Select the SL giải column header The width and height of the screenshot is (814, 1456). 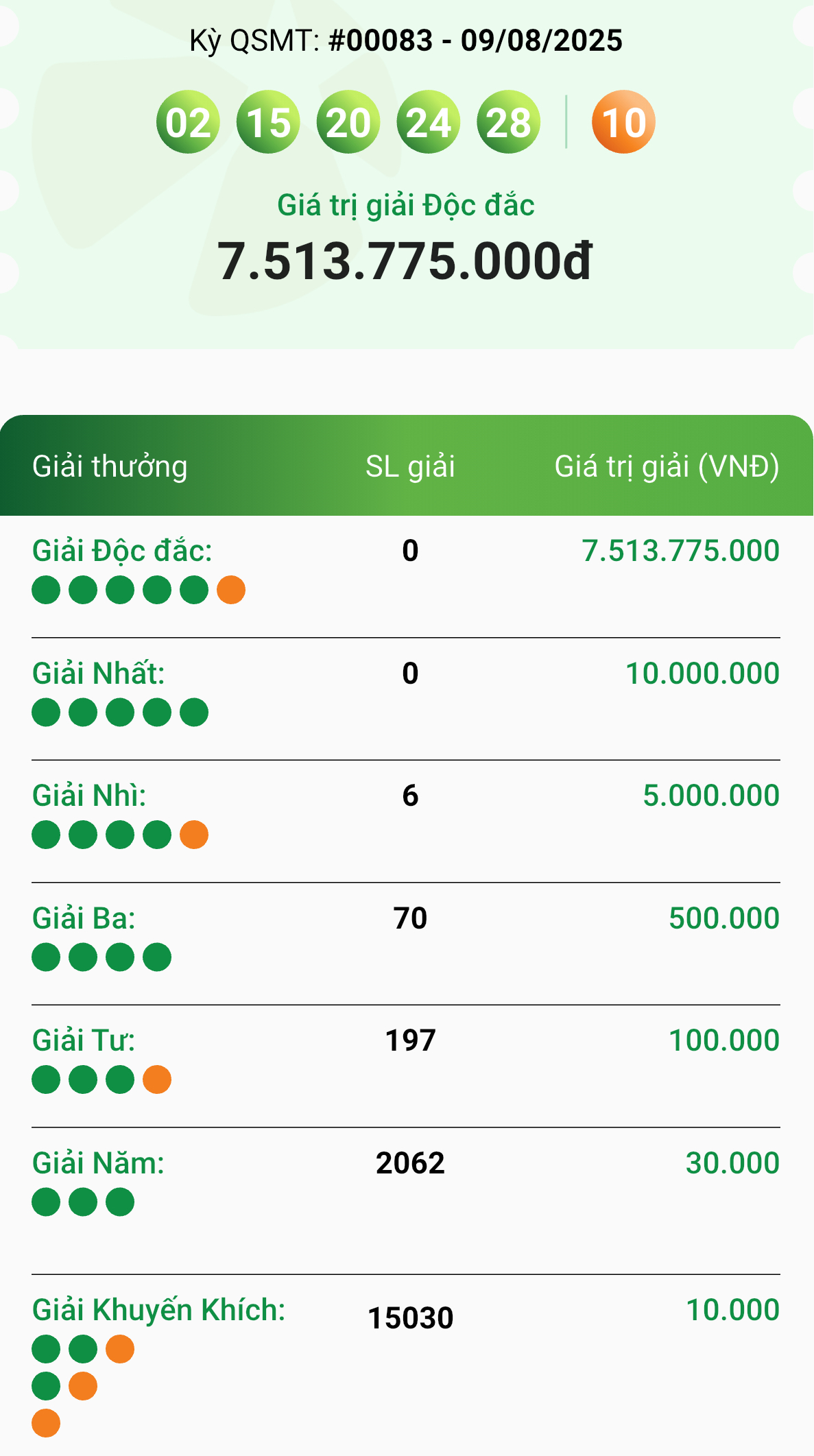click(410, 466)
